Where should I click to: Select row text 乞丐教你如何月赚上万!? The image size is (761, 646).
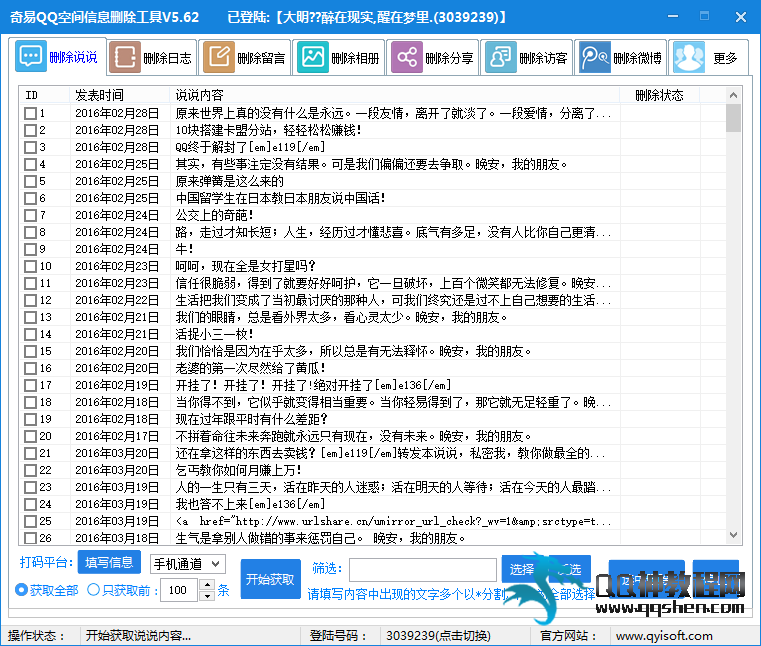point(239,470)
